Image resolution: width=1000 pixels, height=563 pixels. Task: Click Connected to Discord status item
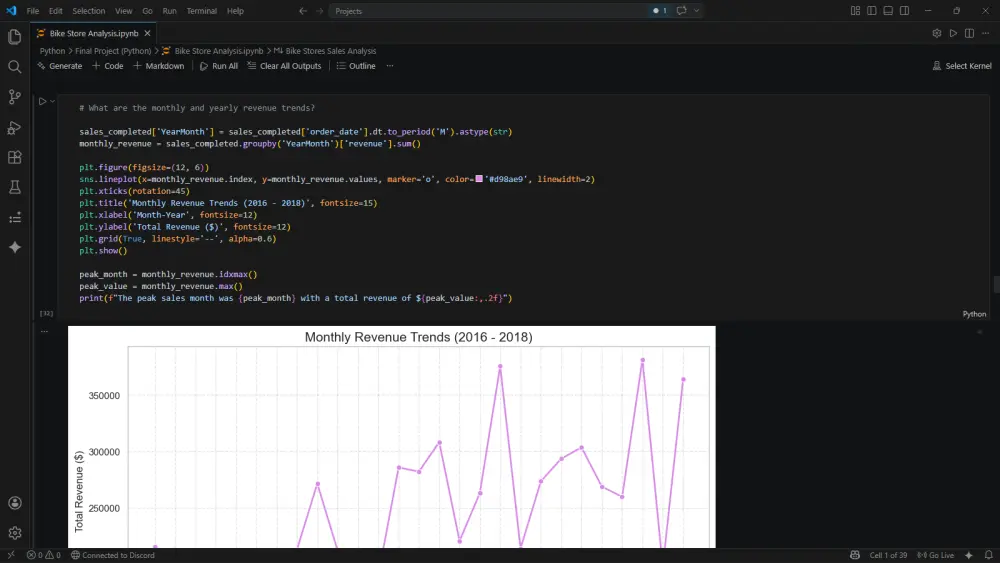coord(113,555)
